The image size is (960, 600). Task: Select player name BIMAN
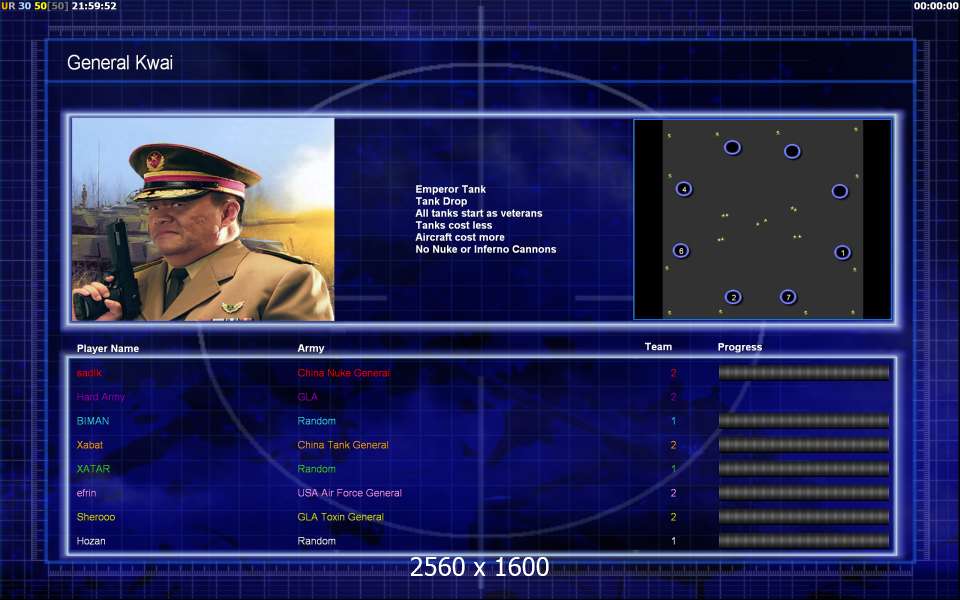pyautogui.click(x=93, y=421)
